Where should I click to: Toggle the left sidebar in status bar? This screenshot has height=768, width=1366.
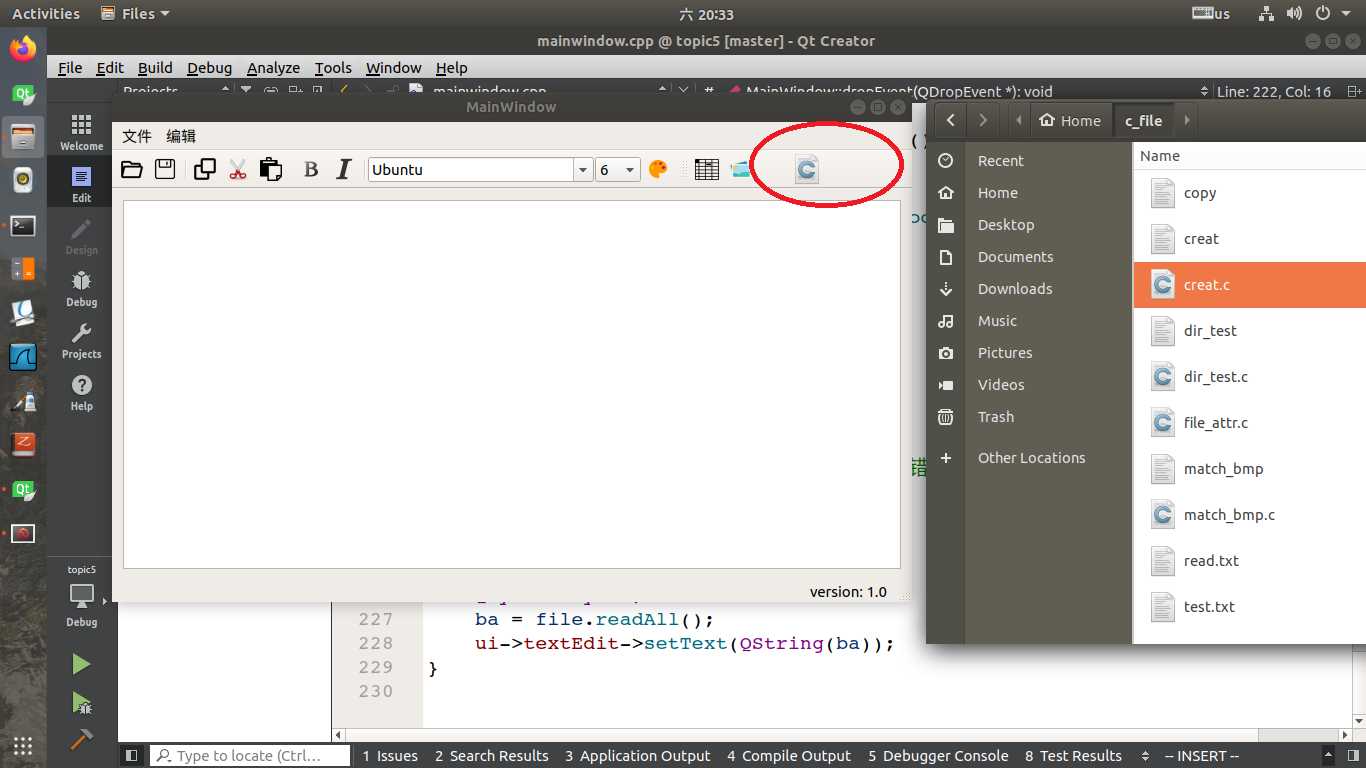[x=131, y=756]
